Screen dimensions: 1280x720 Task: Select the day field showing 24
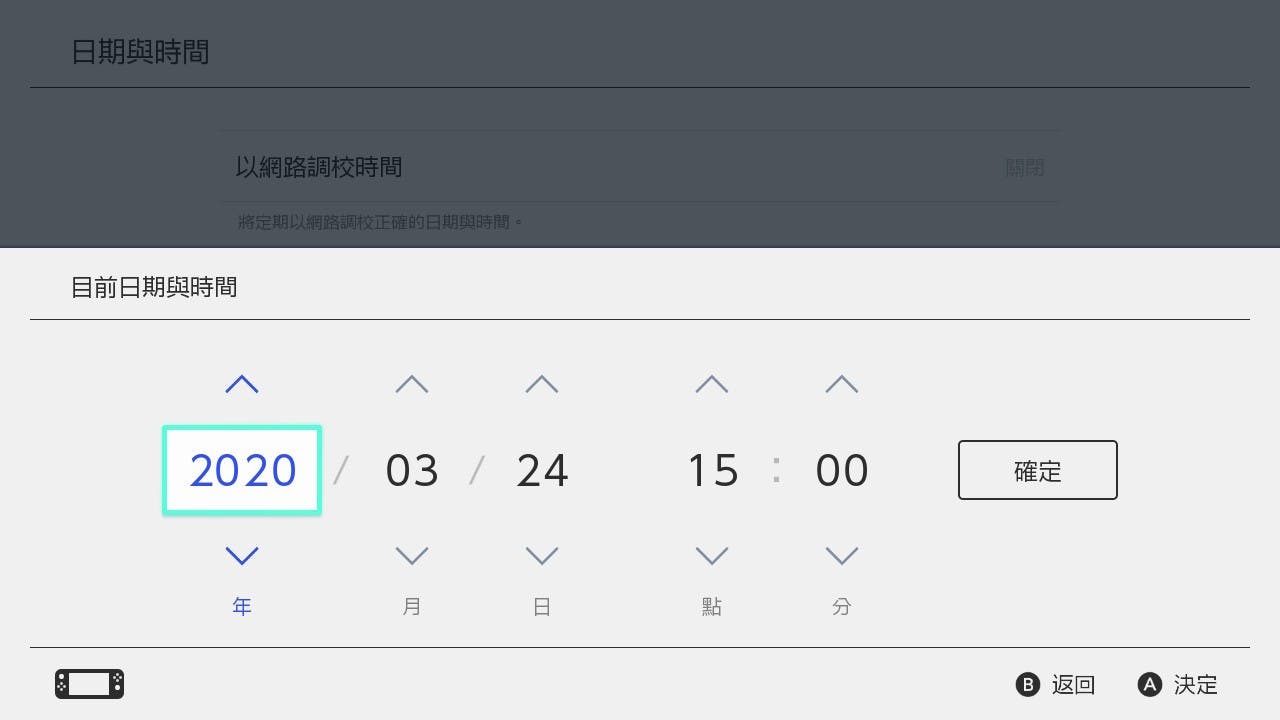click(542, 470)
